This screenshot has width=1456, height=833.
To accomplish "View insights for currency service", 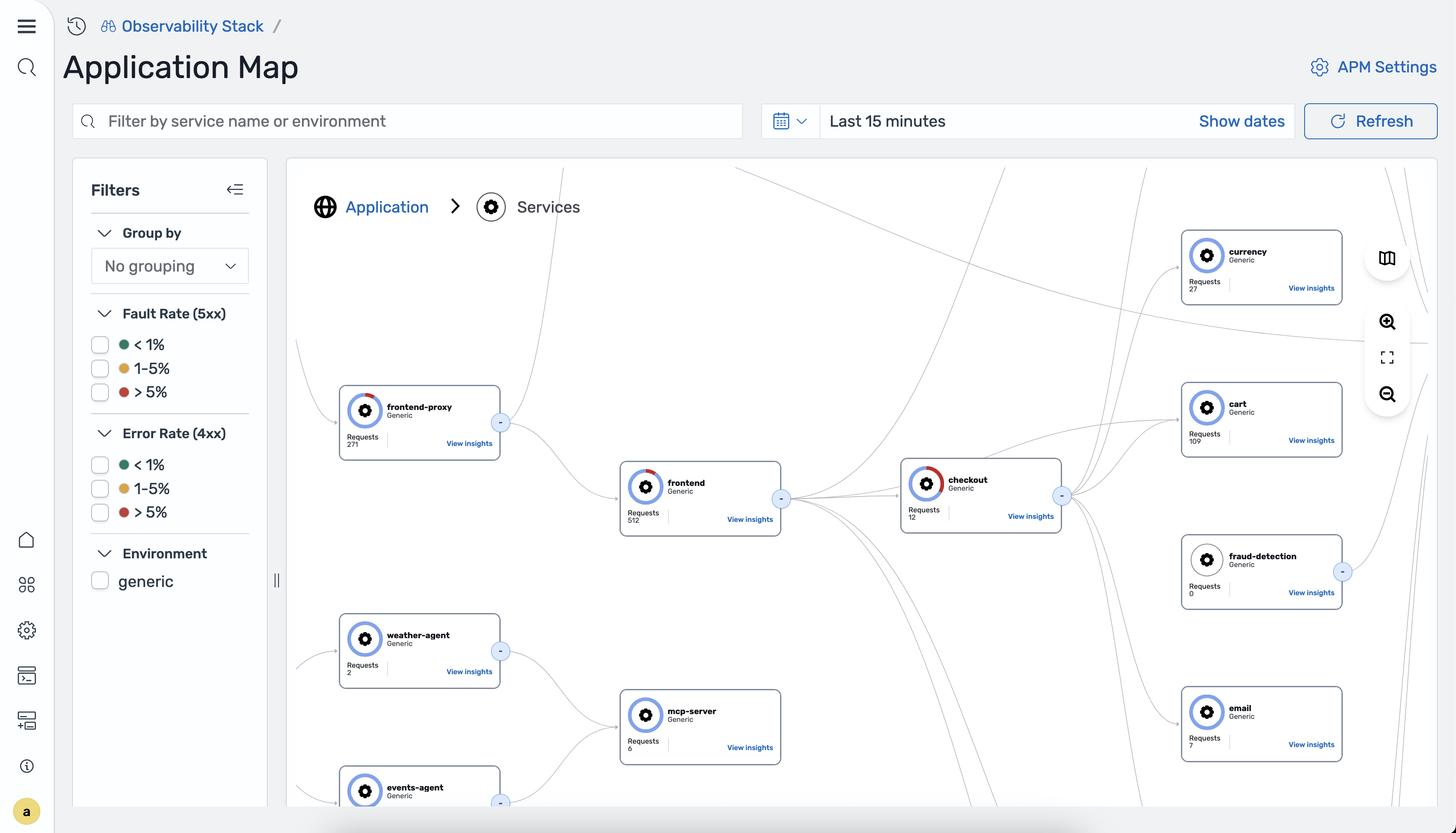I will click(x=1311, y=289).
